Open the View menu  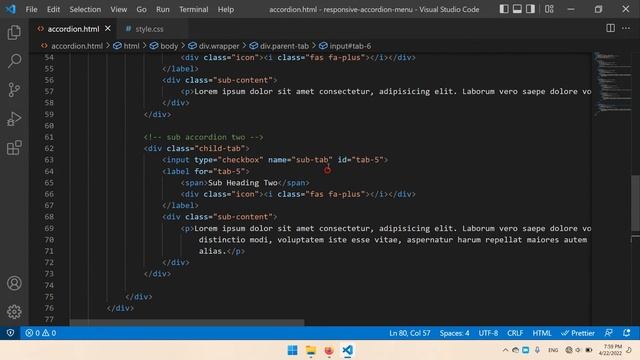pyautogui.click(x=118, y=9)
